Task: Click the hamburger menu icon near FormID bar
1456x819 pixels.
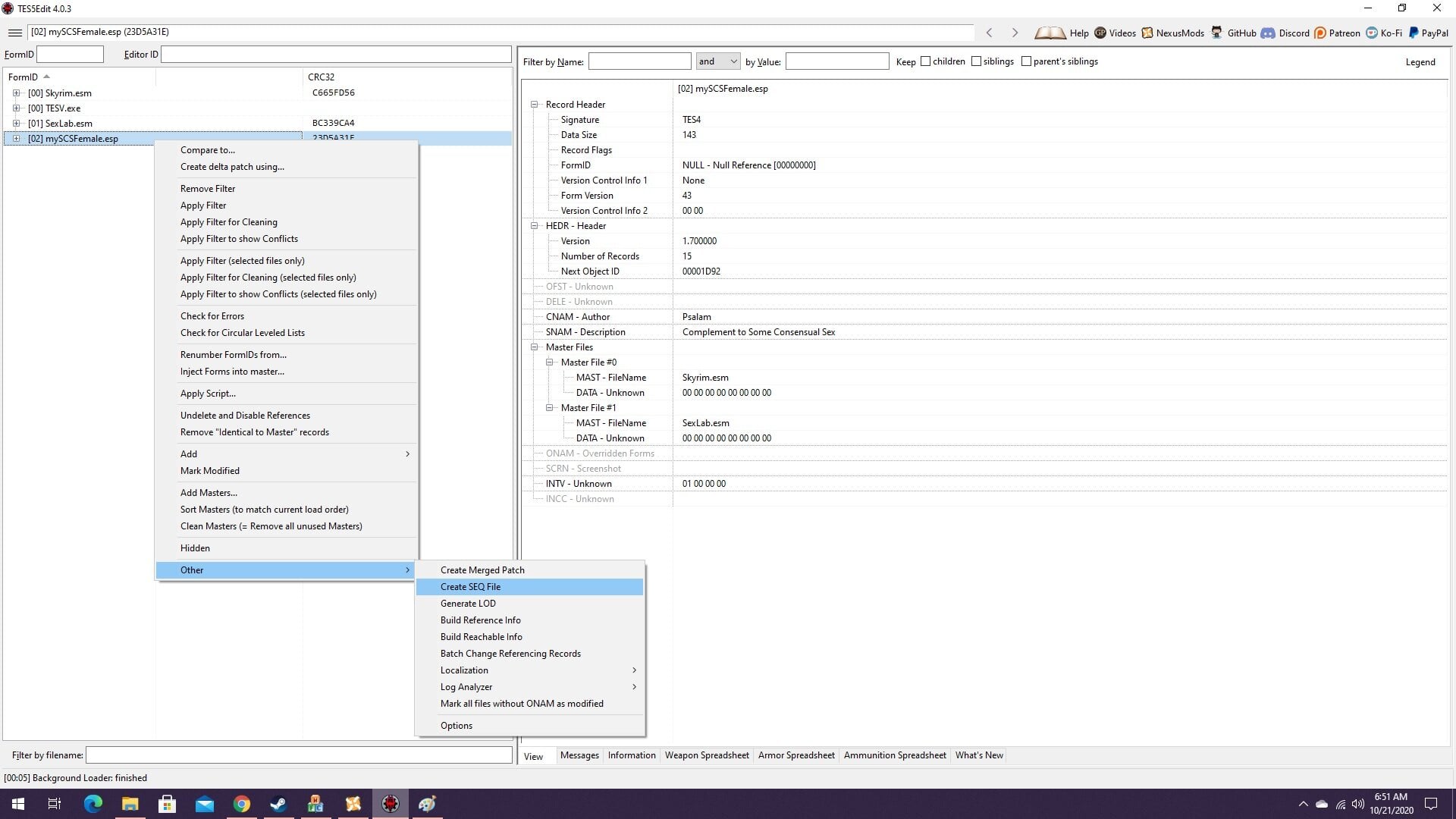Action: [14, 32]
